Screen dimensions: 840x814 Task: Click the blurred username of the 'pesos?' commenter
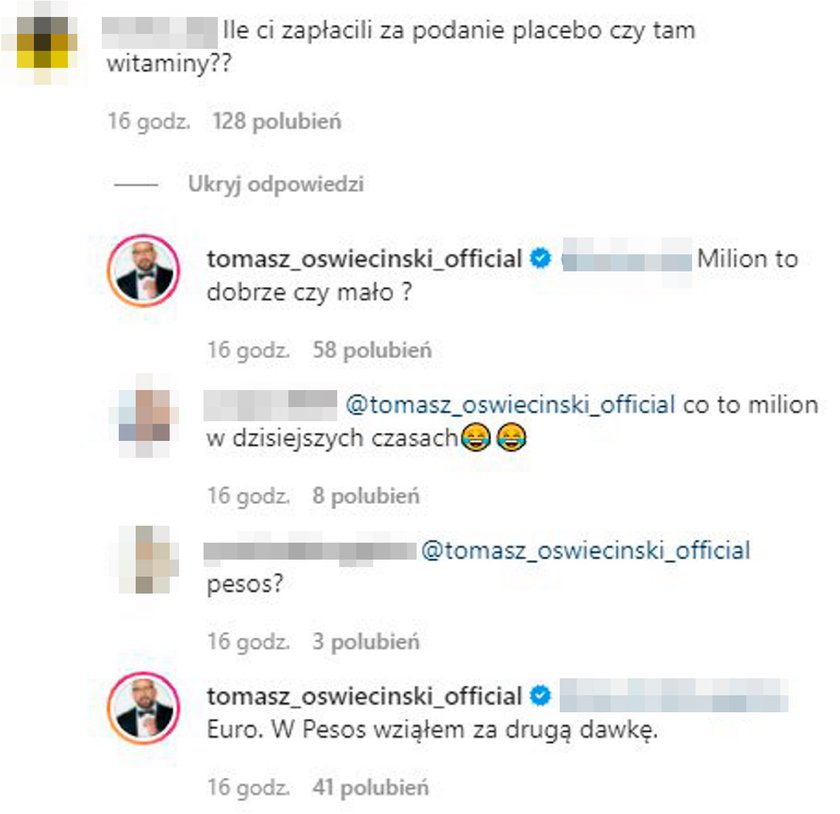[x=310, y=551]
